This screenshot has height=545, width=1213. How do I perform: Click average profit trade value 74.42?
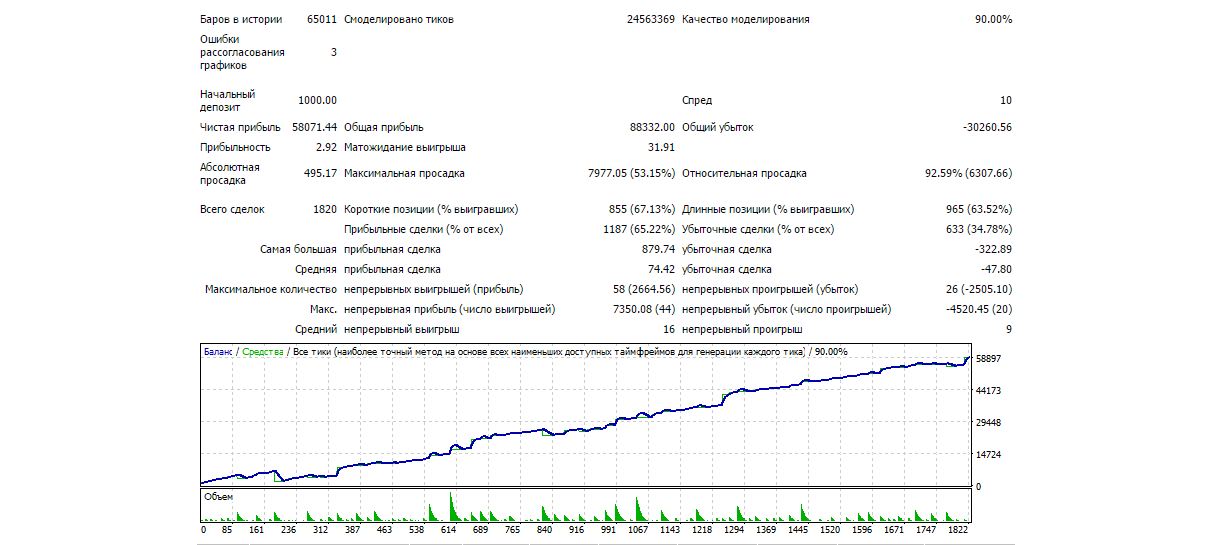(662, 269)
